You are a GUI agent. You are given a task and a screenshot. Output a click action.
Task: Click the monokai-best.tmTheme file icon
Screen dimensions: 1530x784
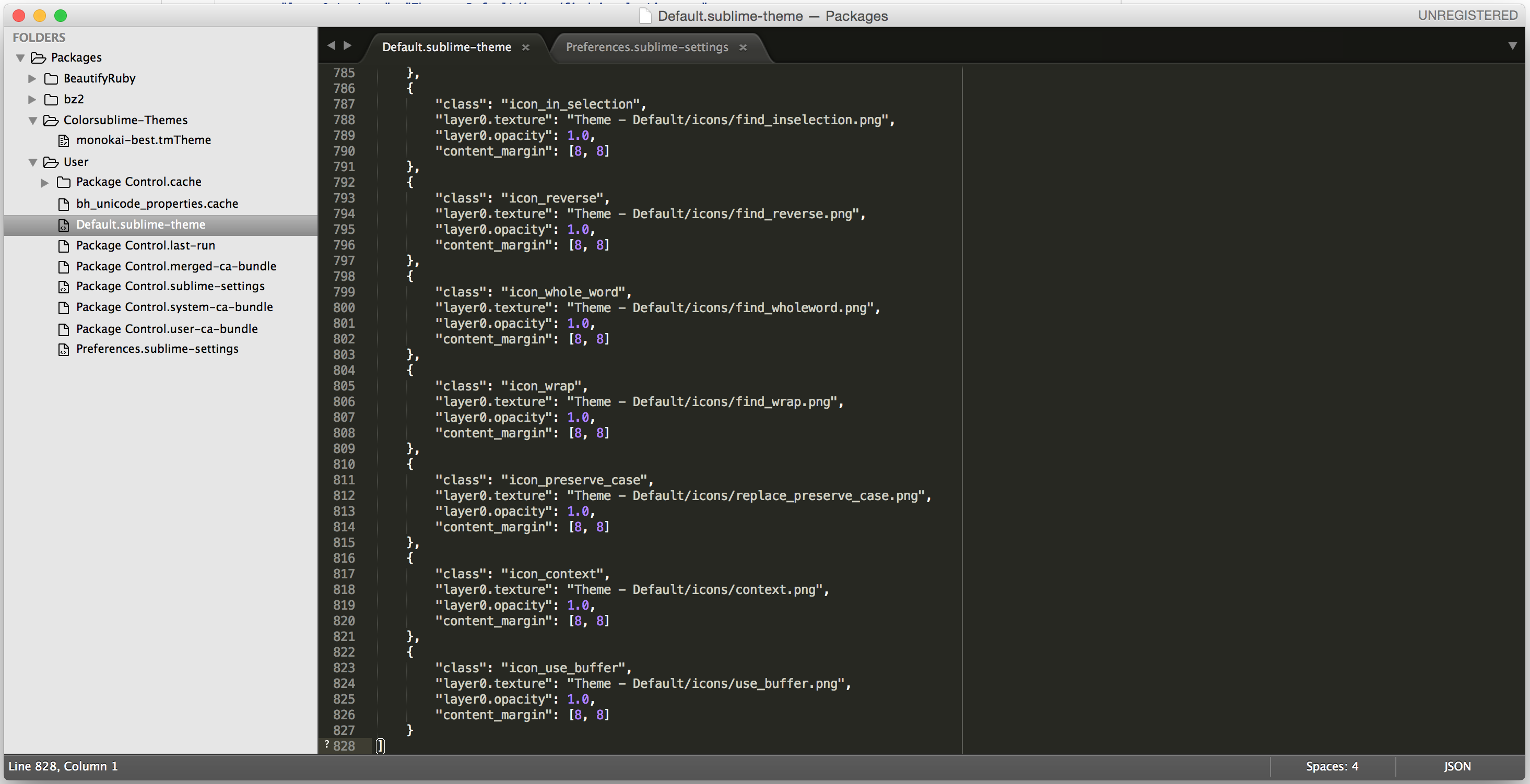(x=64, y=140)
